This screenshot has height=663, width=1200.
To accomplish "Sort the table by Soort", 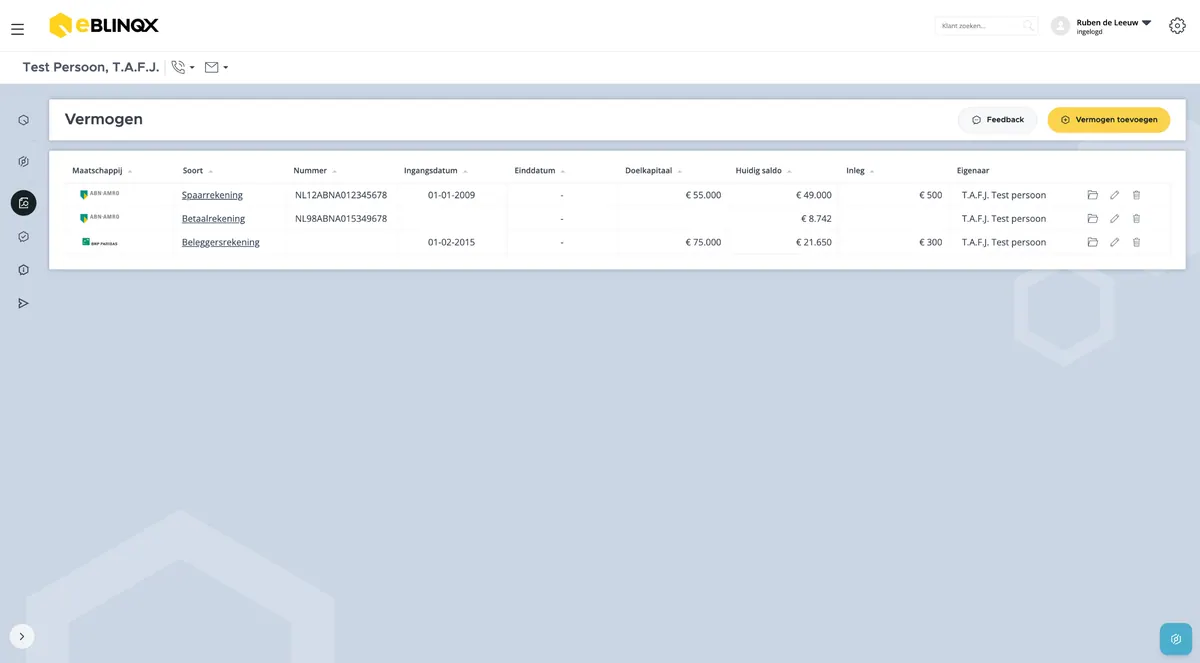I will tap(198, 171).
